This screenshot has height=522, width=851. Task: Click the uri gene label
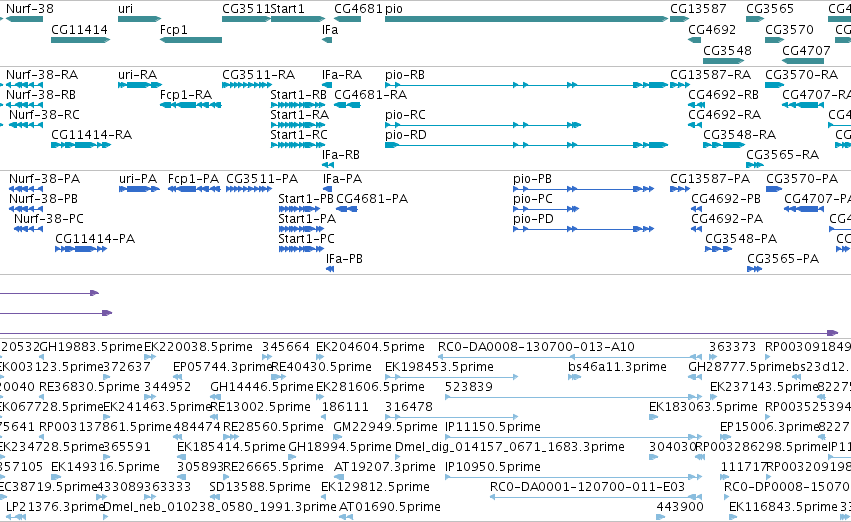coord(125,9)
